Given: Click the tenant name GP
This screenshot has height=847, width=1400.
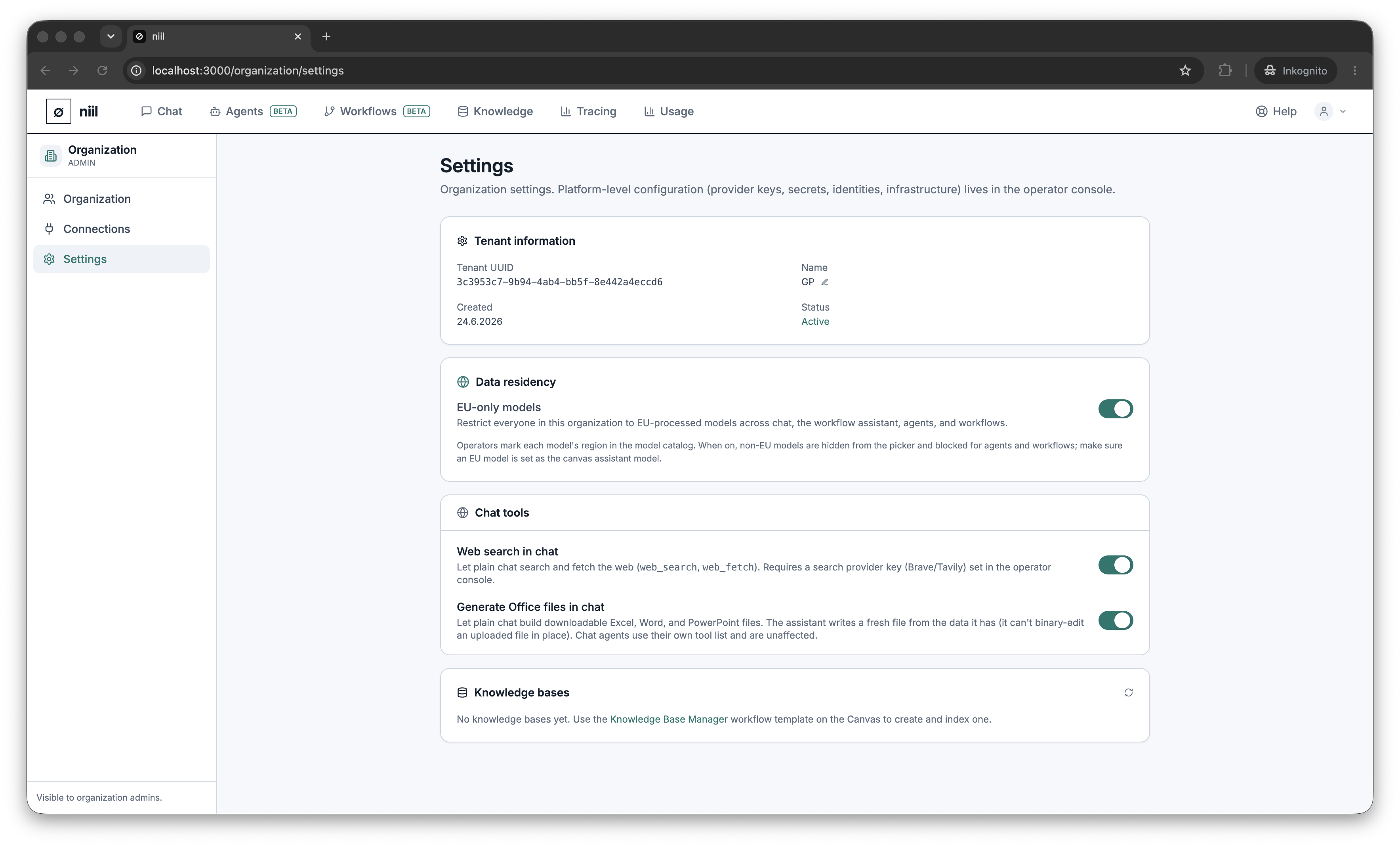Looking at the screenshot, I should pos(807,282).
